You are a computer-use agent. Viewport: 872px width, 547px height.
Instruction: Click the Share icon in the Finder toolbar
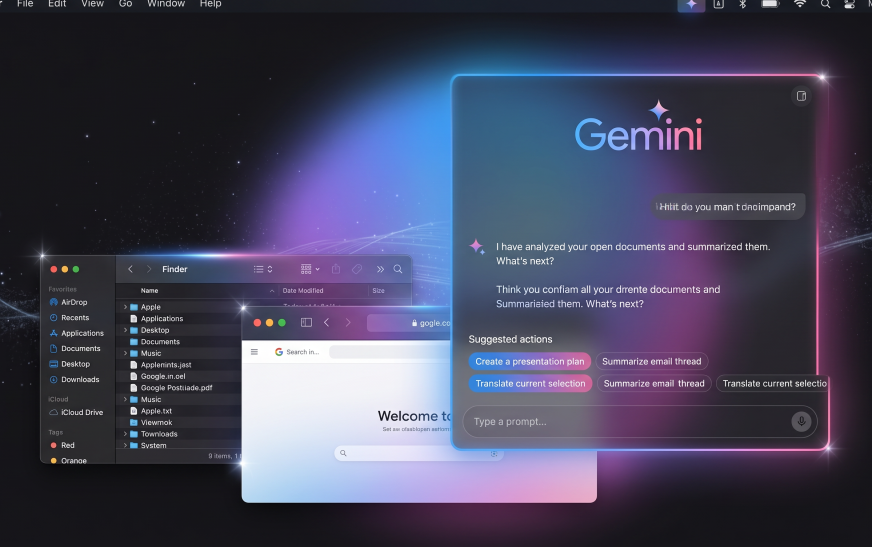pos(336,269)
